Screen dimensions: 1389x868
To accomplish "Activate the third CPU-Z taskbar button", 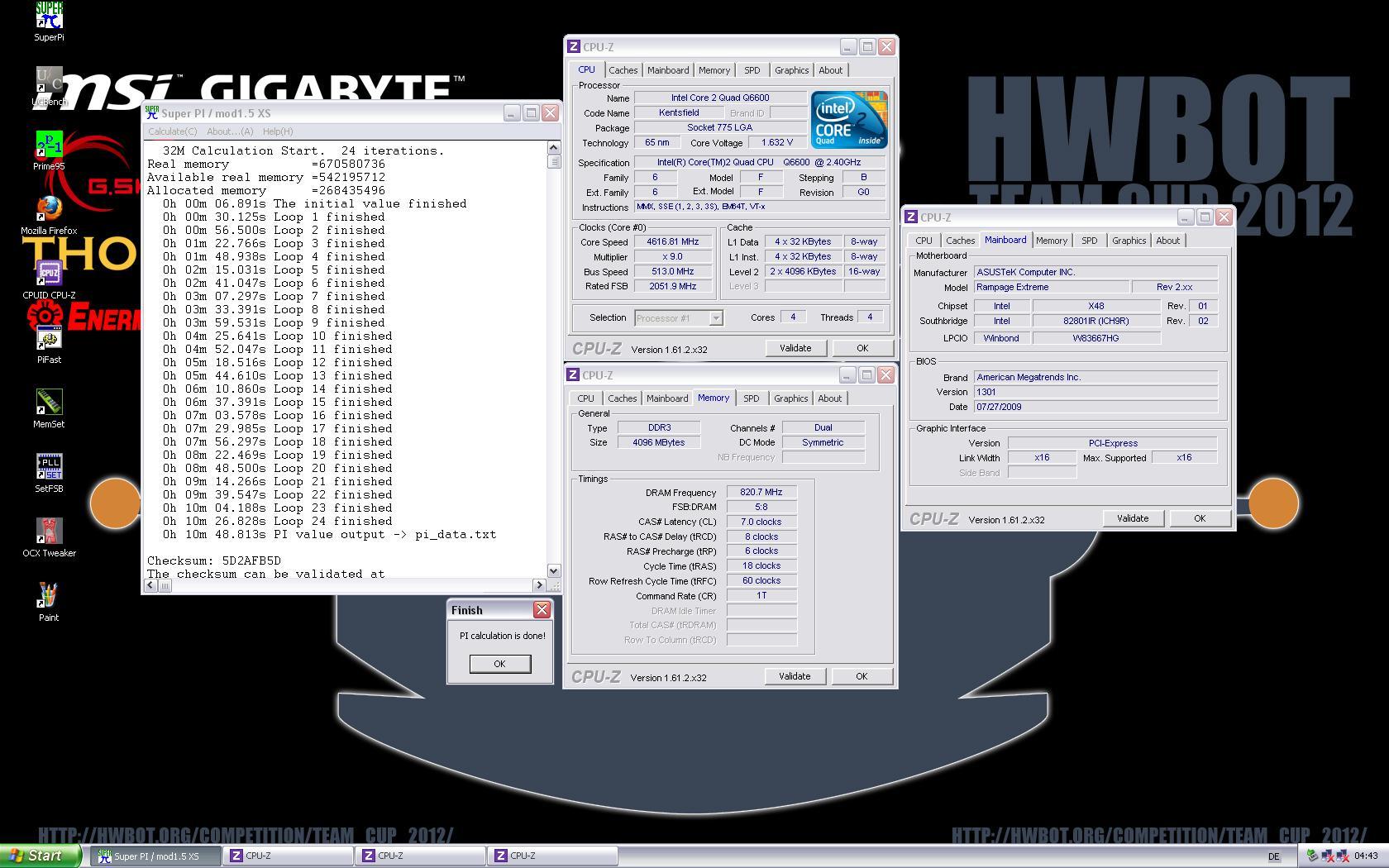I will tap(553, 856).
